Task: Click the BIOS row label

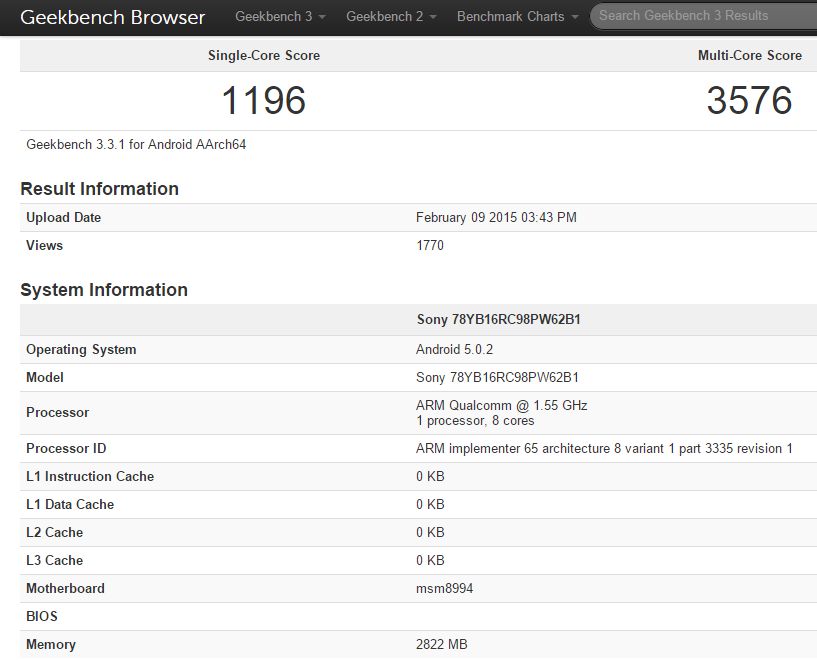Action: [42, 616]
